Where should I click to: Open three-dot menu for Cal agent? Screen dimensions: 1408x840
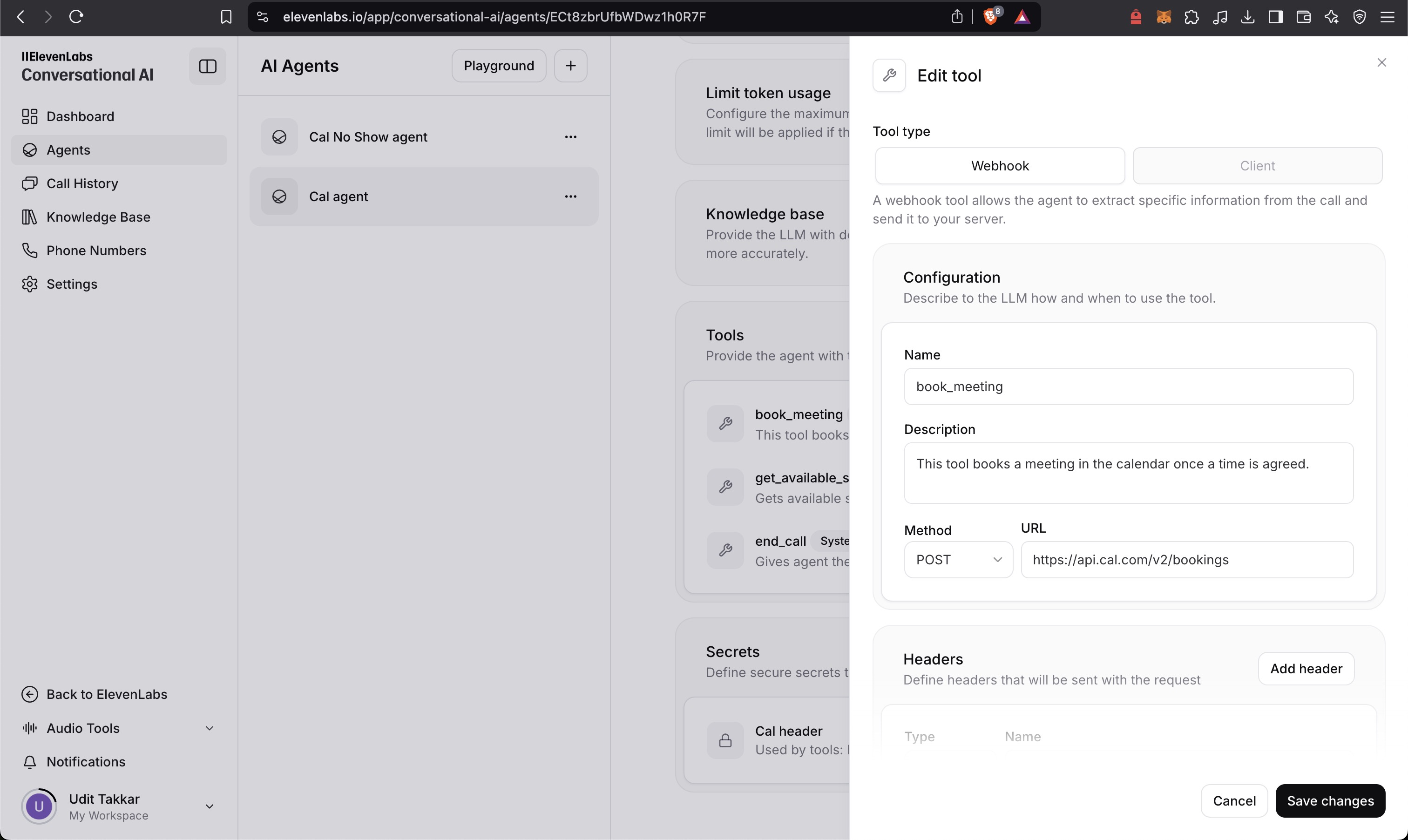[x=570, y=196]
